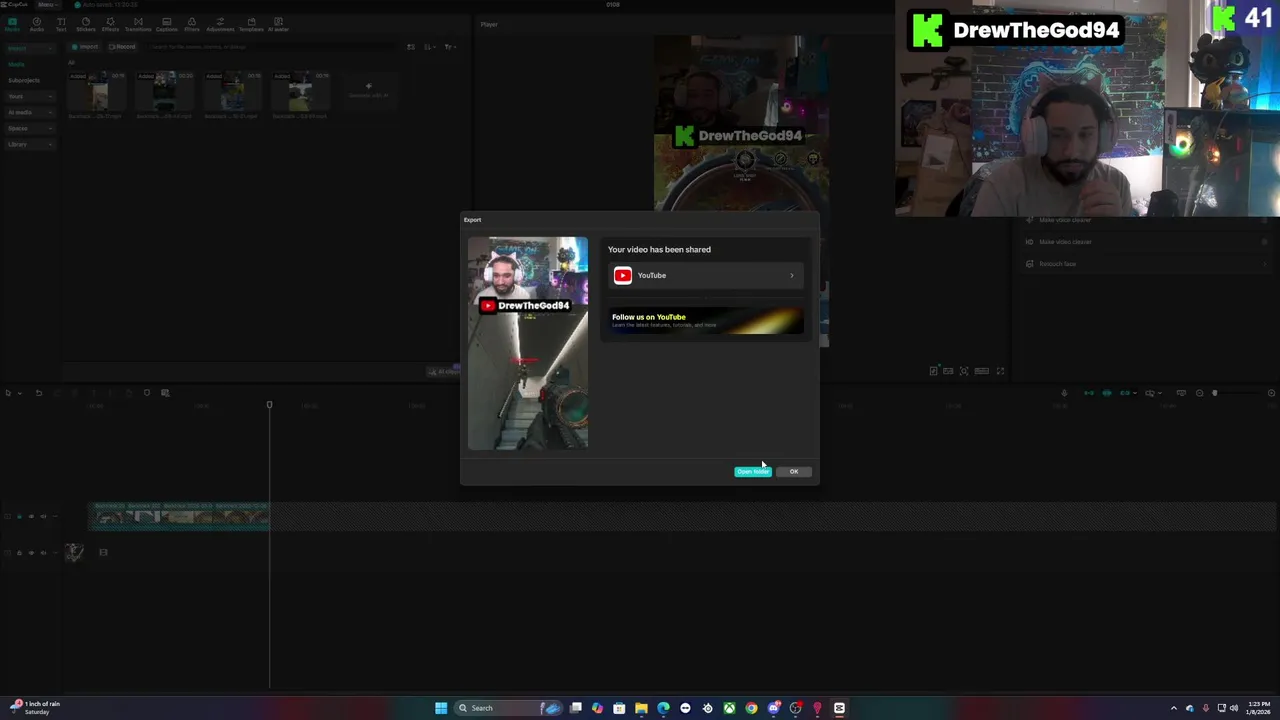This screenshot has width=1280, height=720.
Task: Click Open folder in the Export dialog
Action: [753, 472]
